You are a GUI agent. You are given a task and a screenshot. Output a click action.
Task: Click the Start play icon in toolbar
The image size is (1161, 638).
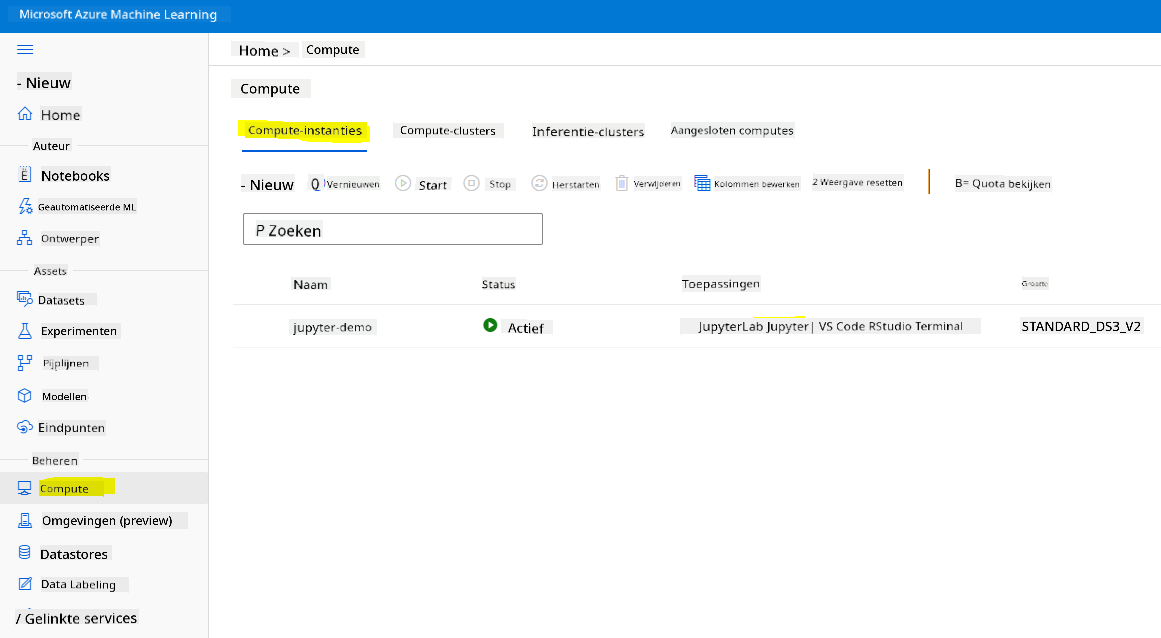point(403,183)
